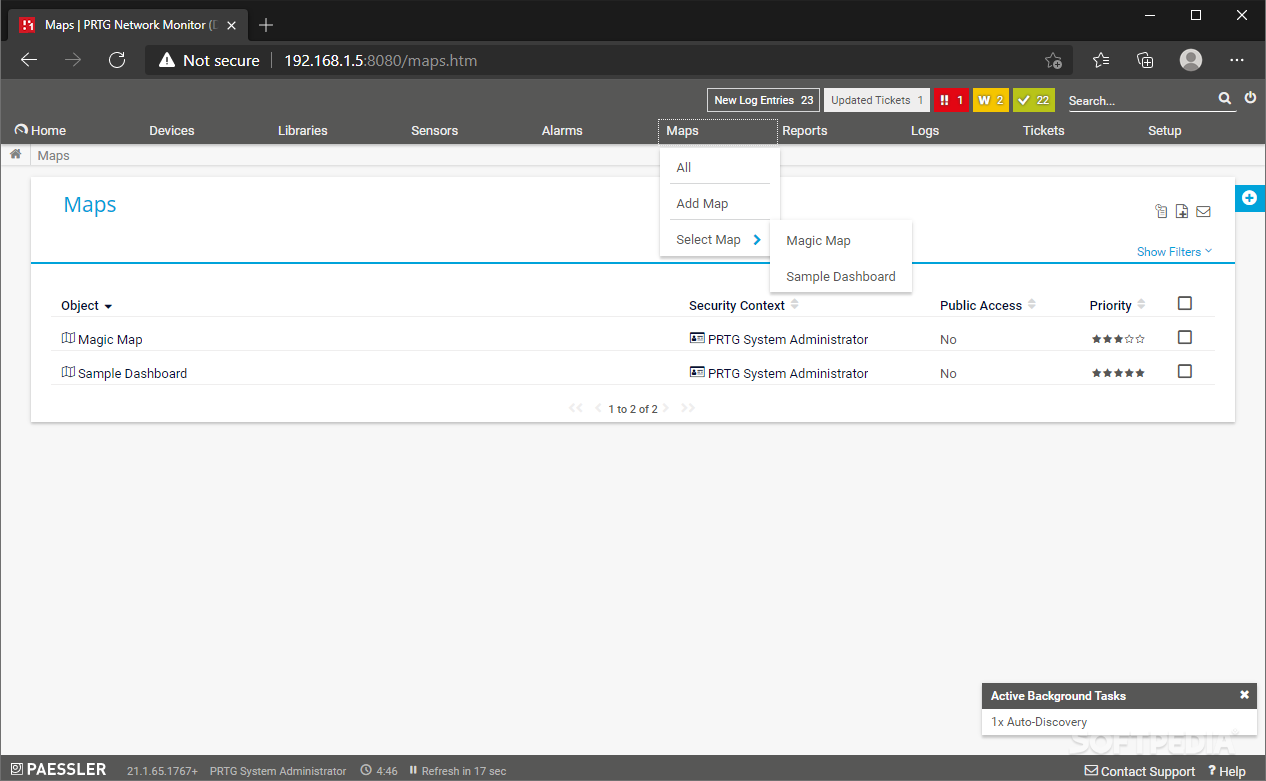Open the Alarms menu
The height and width of the screenshot is (781, 1266).
pos(562,131)
